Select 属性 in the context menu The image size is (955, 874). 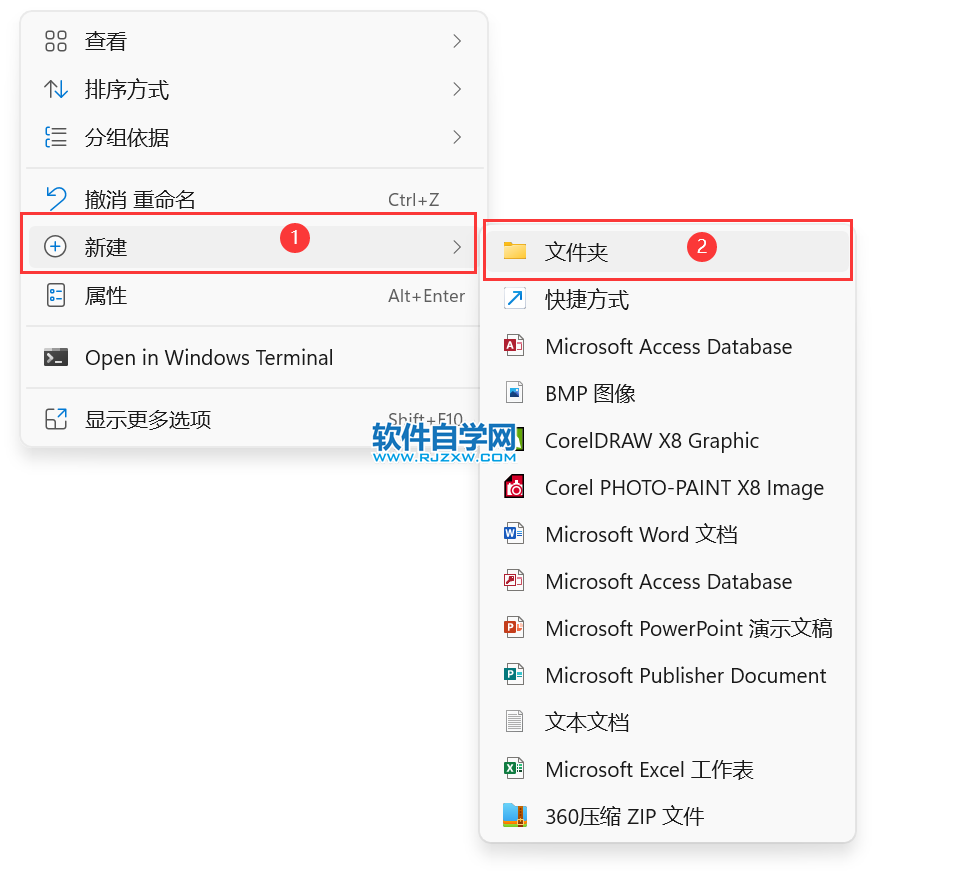point(254,296)
